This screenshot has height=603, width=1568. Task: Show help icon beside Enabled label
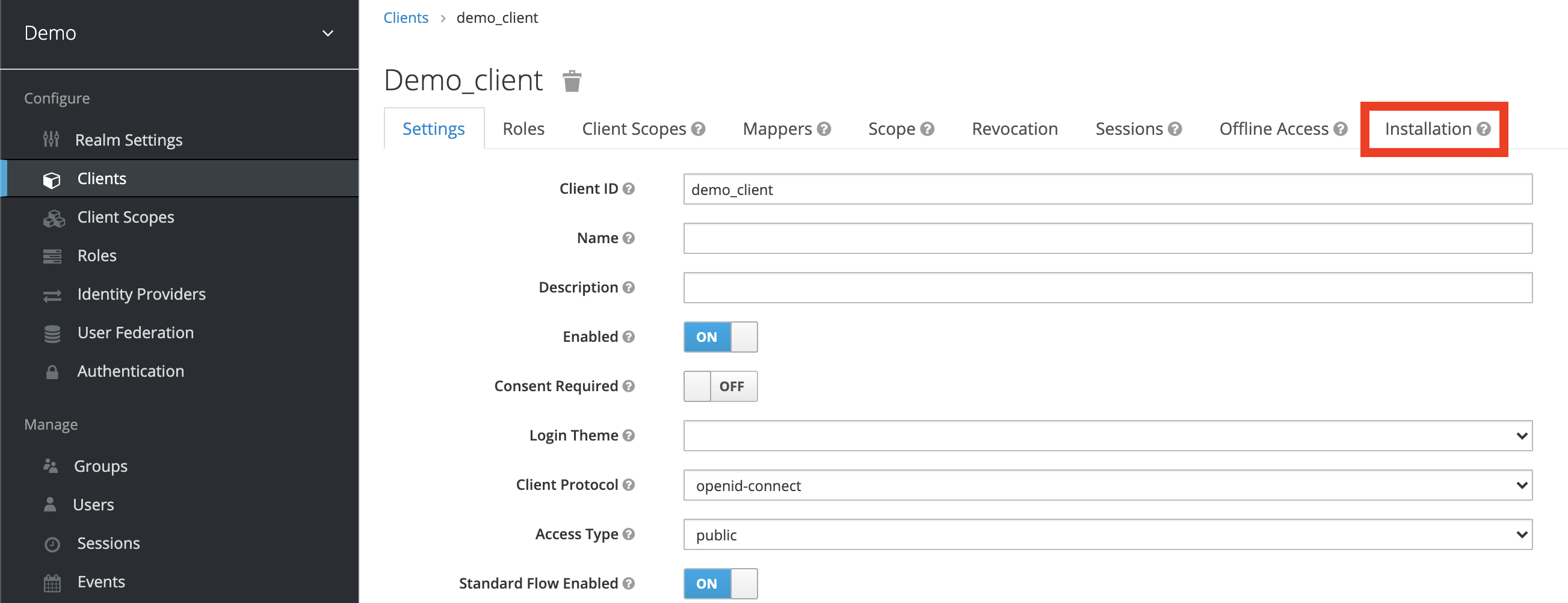point(629,337)
